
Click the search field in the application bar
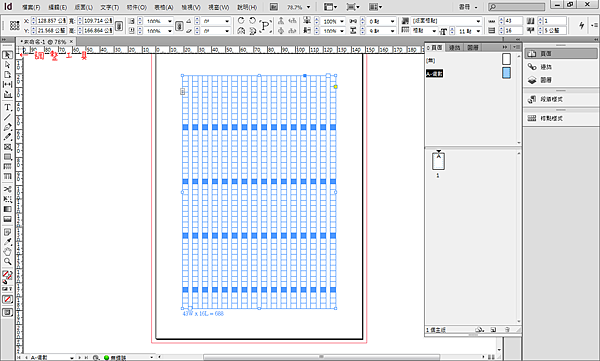click(517, 7)
